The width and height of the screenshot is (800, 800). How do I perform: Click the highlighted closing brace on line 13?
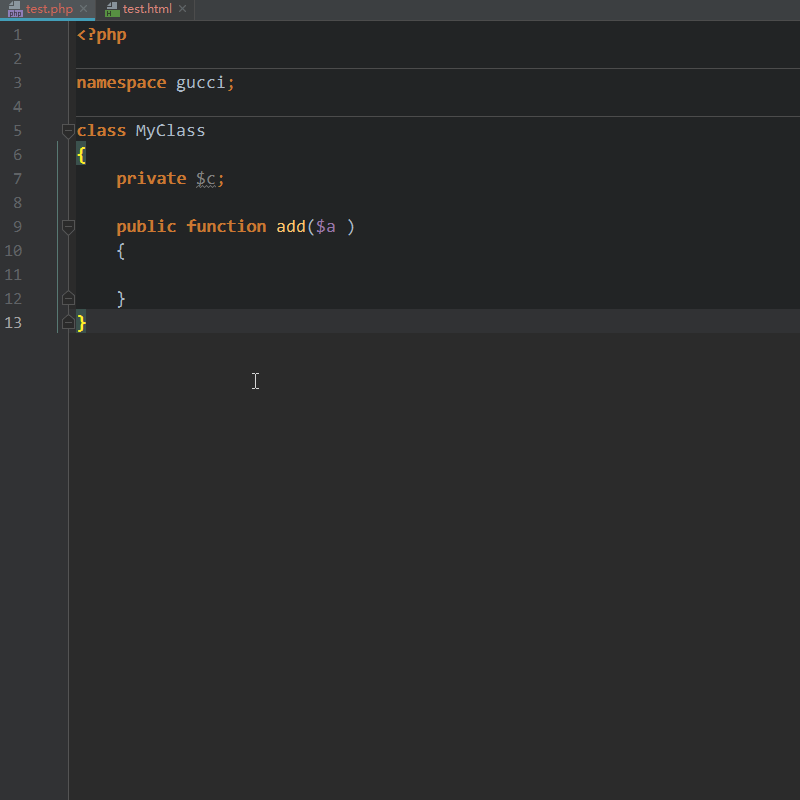(x=81, y=322)
